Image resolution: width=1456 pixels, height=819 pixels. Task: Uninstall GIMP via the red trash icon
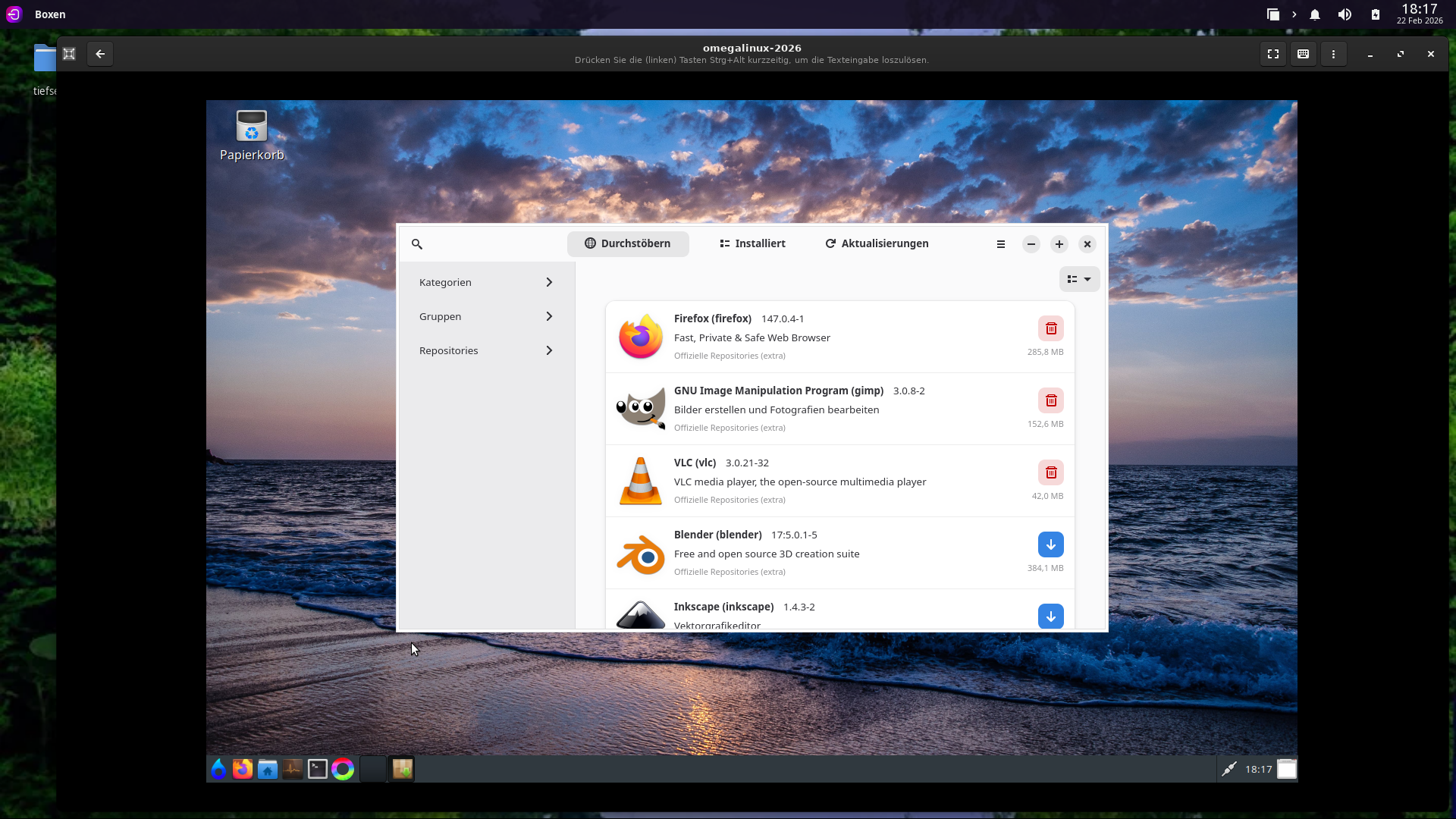tap(1051, 400)
